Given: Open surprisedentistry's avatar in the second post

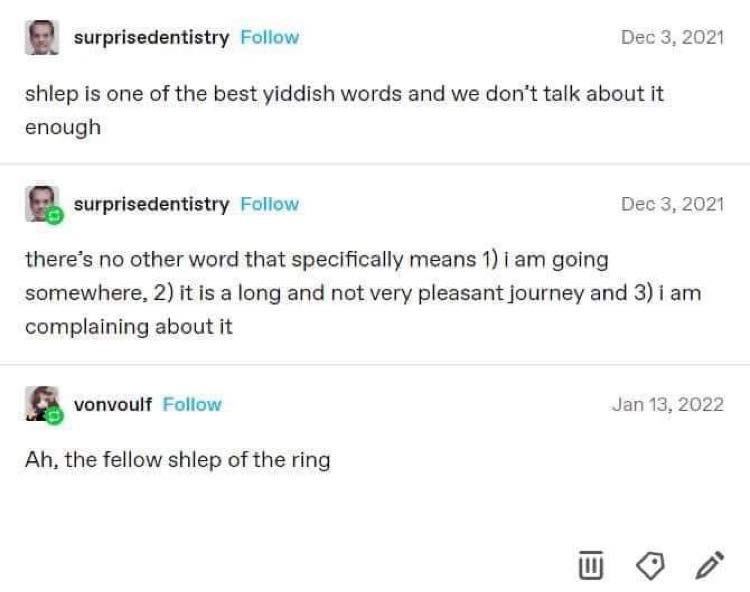Looking at the screenshot, I should click(x=40, y=203).
